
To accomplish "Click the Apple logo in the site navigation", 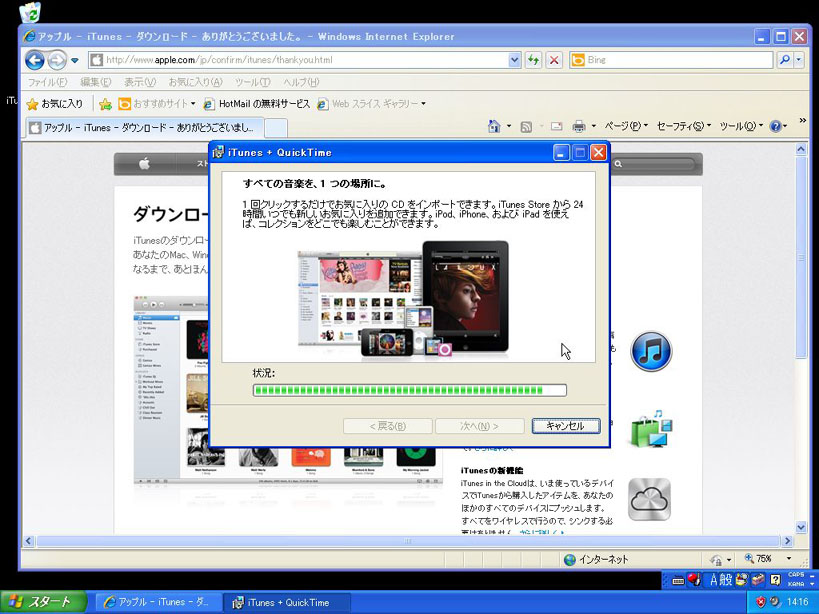I will click(x=145, y=164).
